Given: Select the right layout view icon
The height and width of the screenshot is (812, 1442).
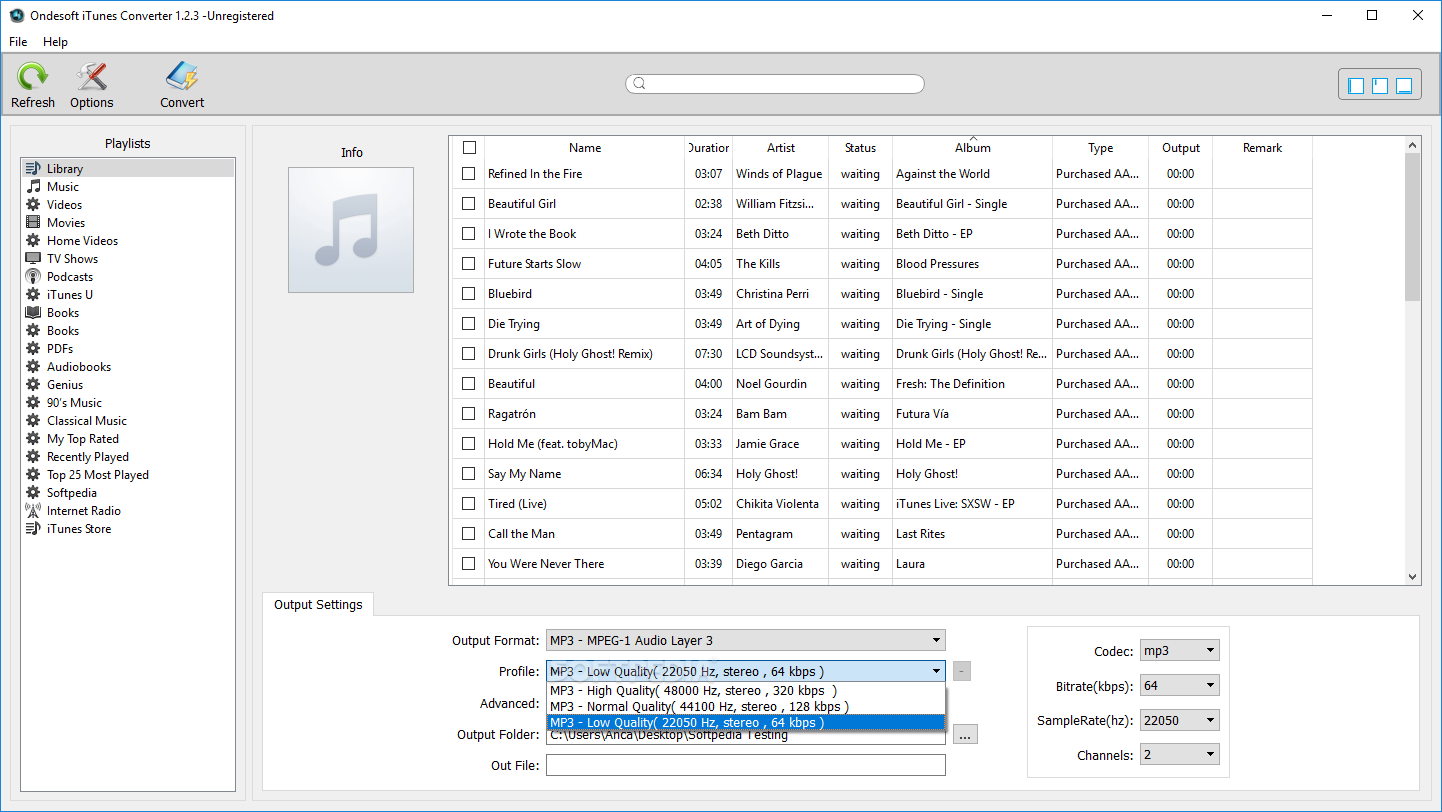Looking at the screenshot, I should tap(1404, 86).
